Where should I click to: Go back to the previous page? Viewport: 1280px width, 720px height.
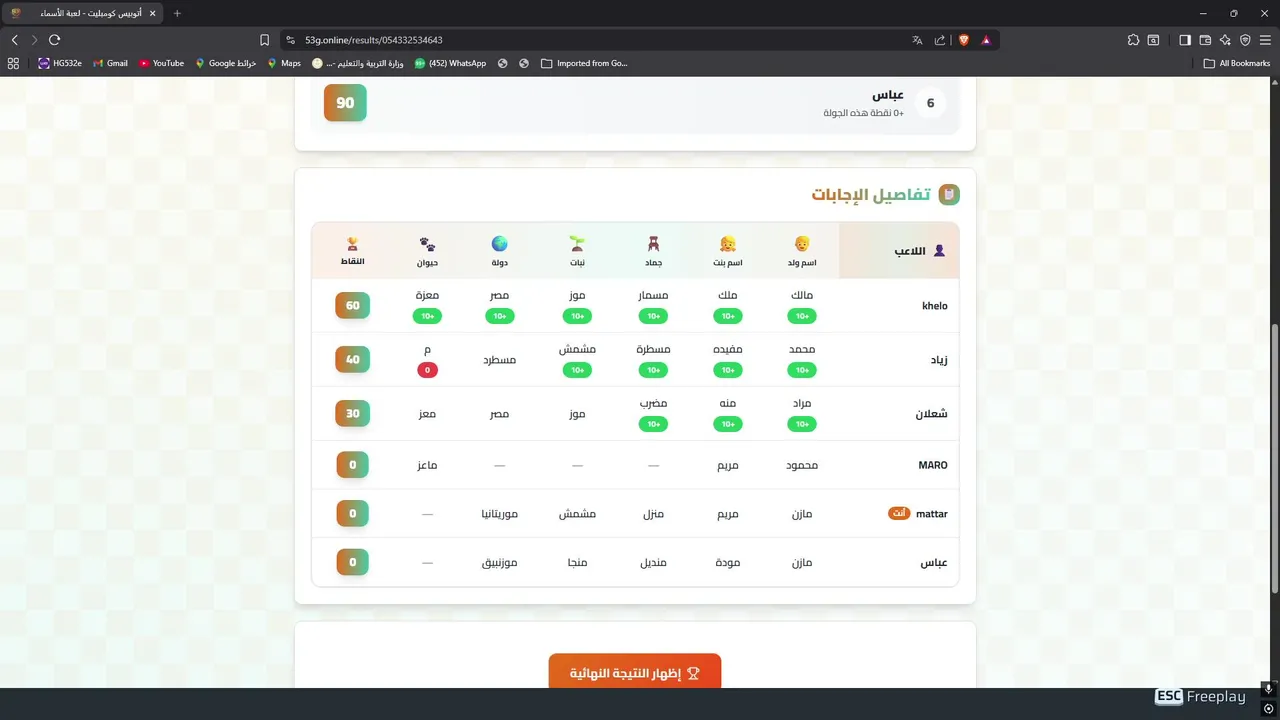pos(14,40)
